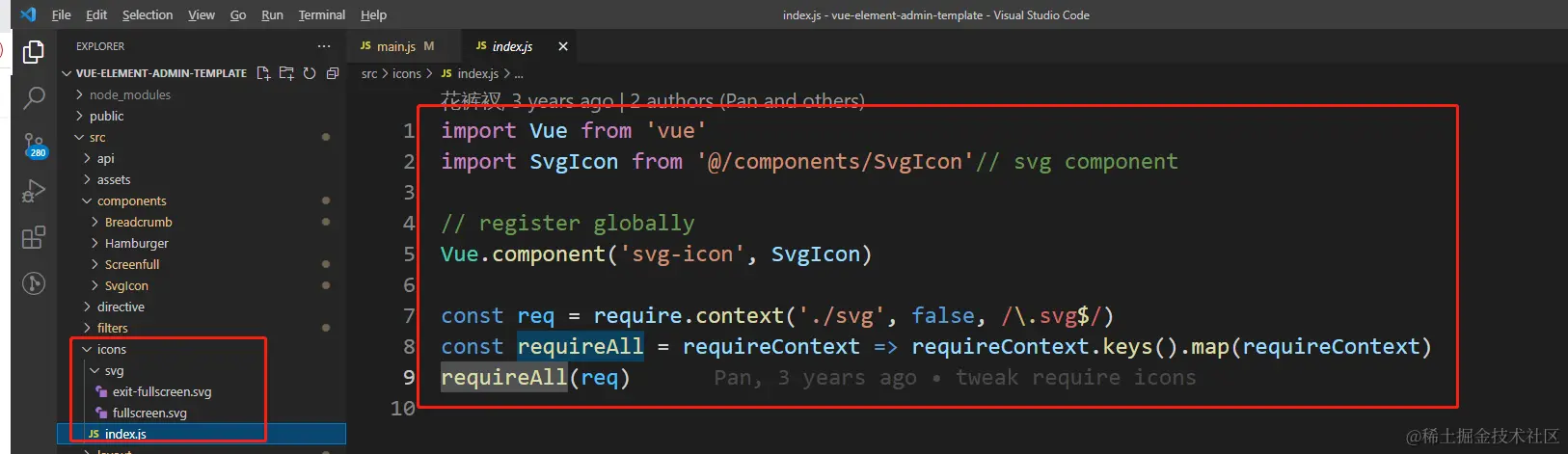Open the Go menu

click(x=238, y=14)
